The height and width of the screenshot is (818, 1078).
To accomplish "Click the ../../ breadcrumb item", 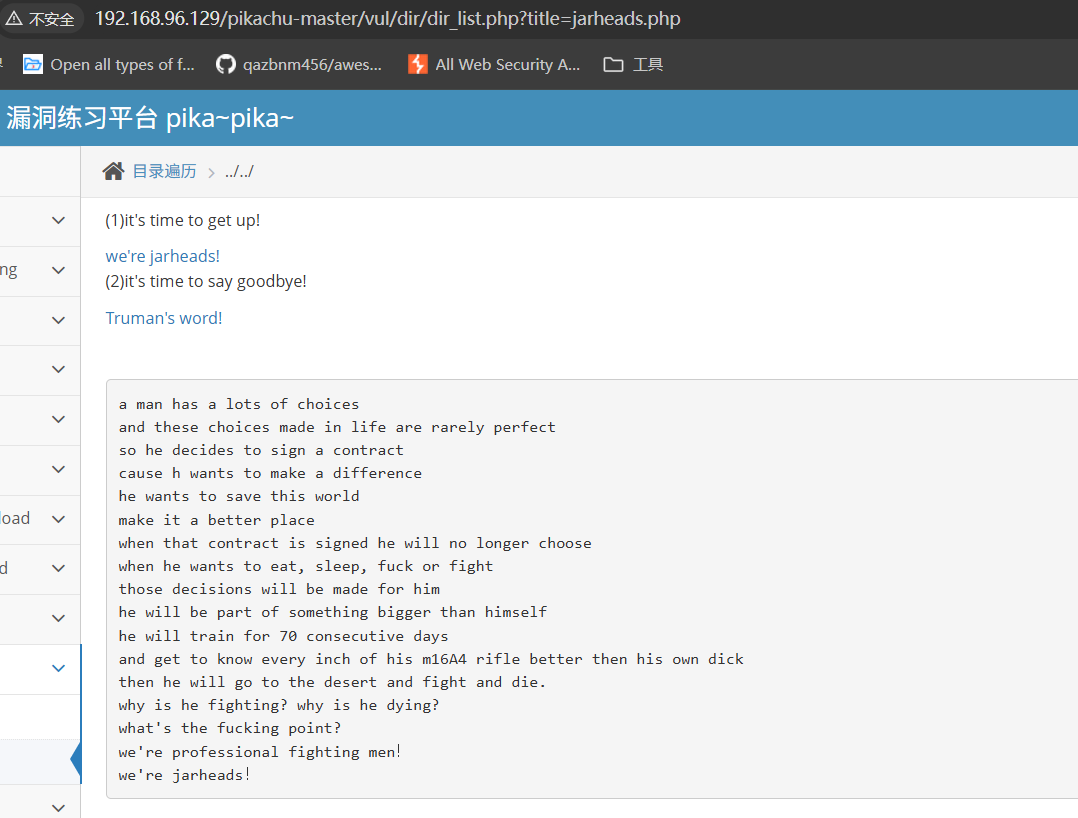I will pos(239,172).
